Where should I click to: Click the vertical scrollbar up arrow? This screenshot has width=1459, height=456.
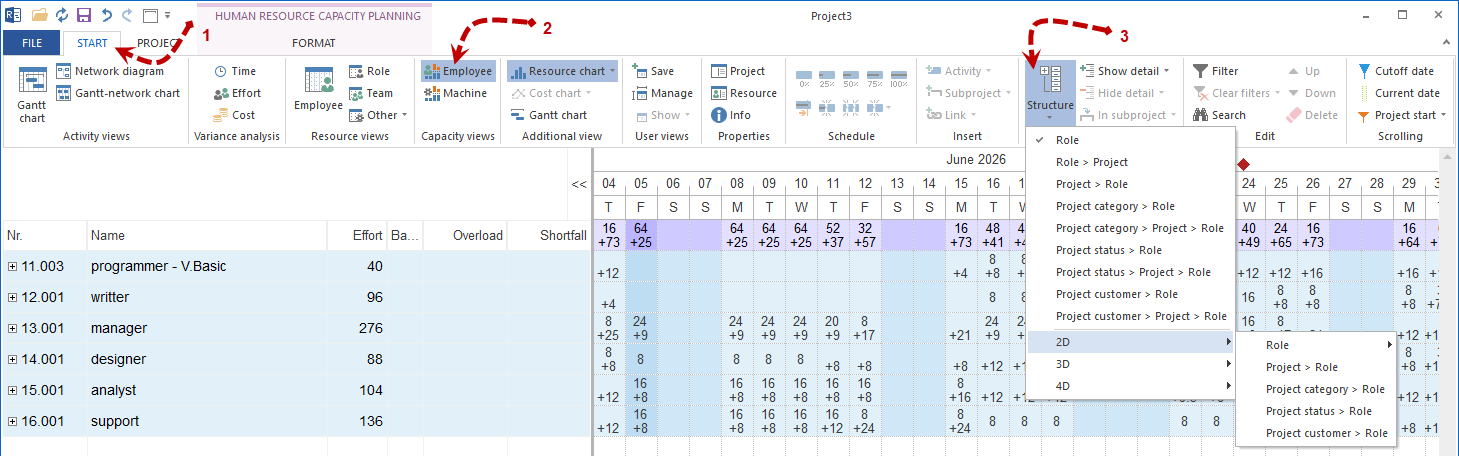tap(1449, 158)
